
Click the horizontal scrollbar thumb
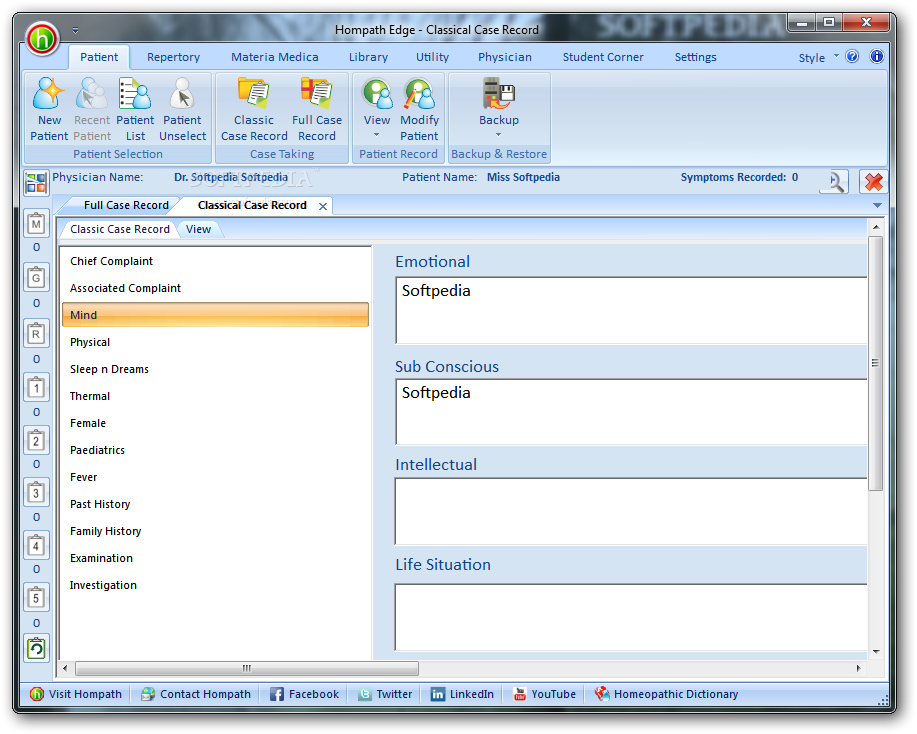click(247, 668)
